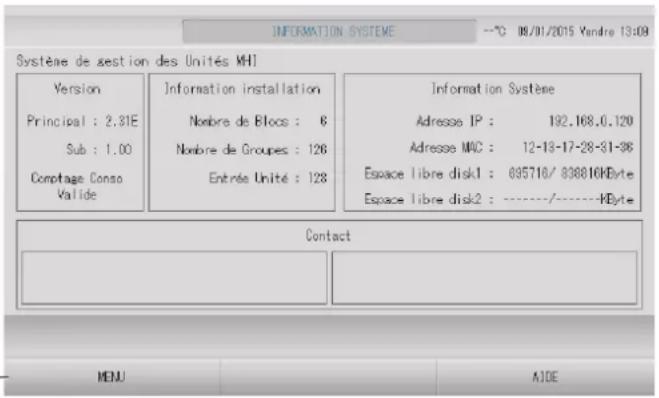The width and height of the screenshot is (659, 398).
Task: Click the 'Espace libre disk1' label
Action: tap(429, 173)
